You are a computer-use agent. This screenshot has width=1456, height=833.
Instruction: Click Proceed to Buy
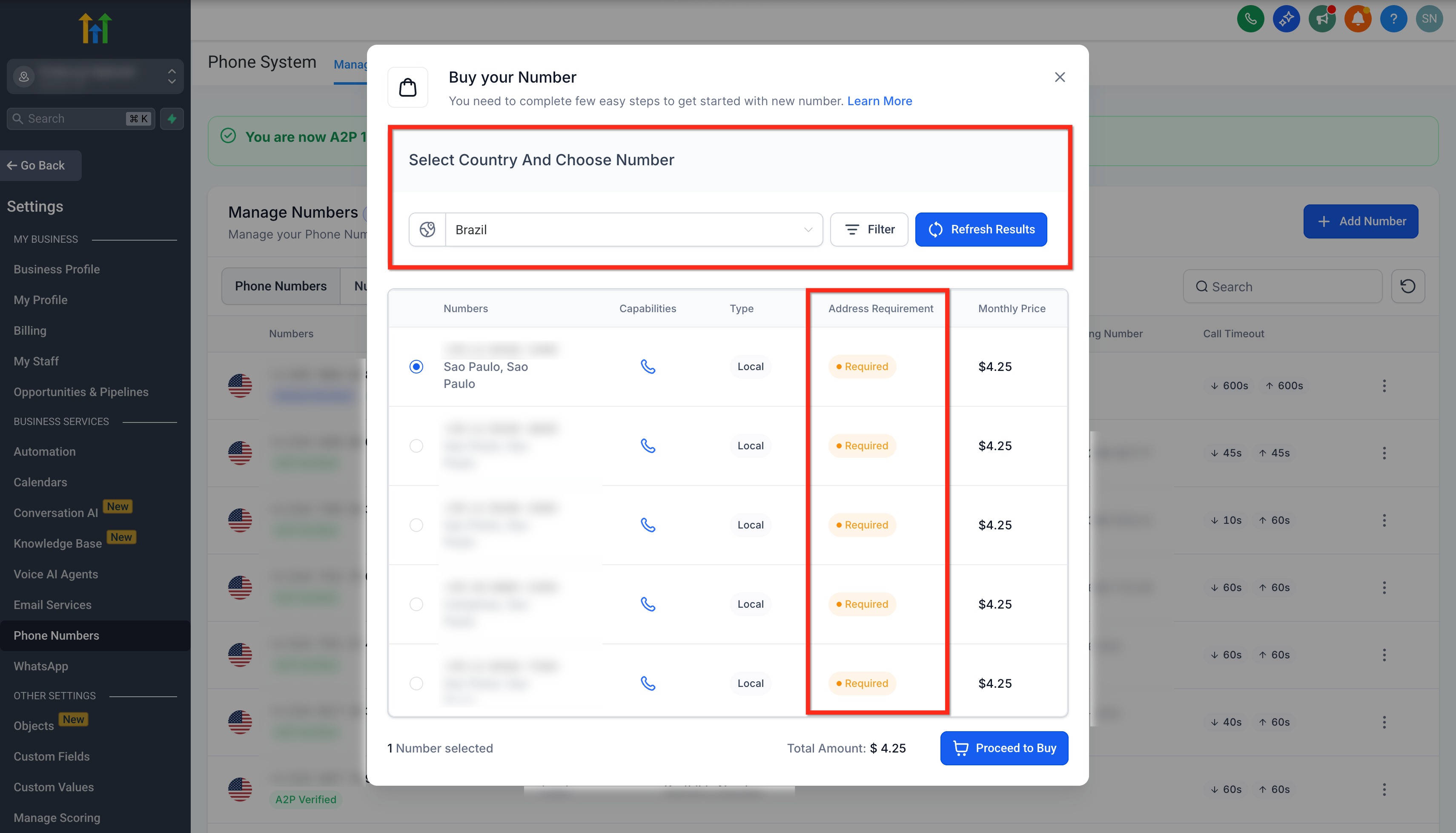1003,748
